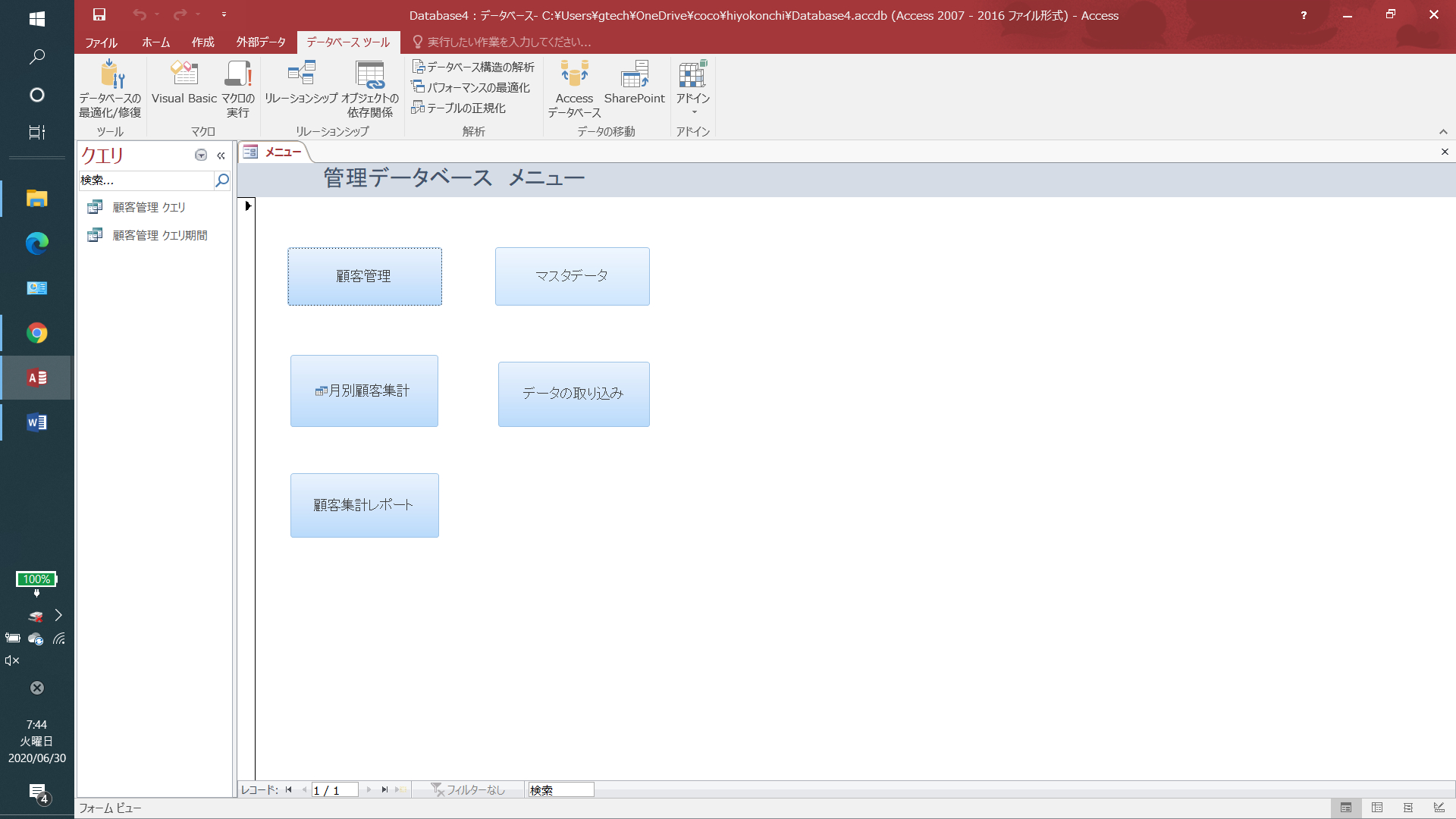Open the 外部データ ribbon tab

point(261,42)
